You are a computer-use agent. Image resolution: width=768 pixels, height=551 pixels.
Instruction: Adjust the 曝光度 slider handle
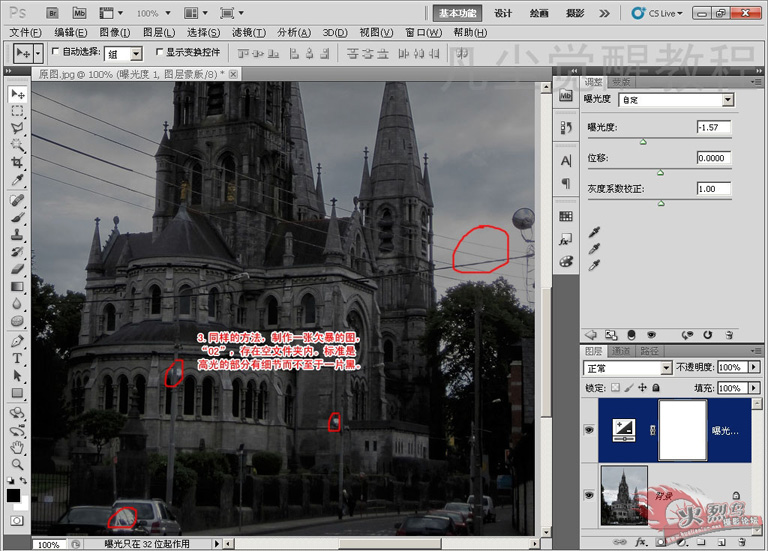[x=643, y=142]
